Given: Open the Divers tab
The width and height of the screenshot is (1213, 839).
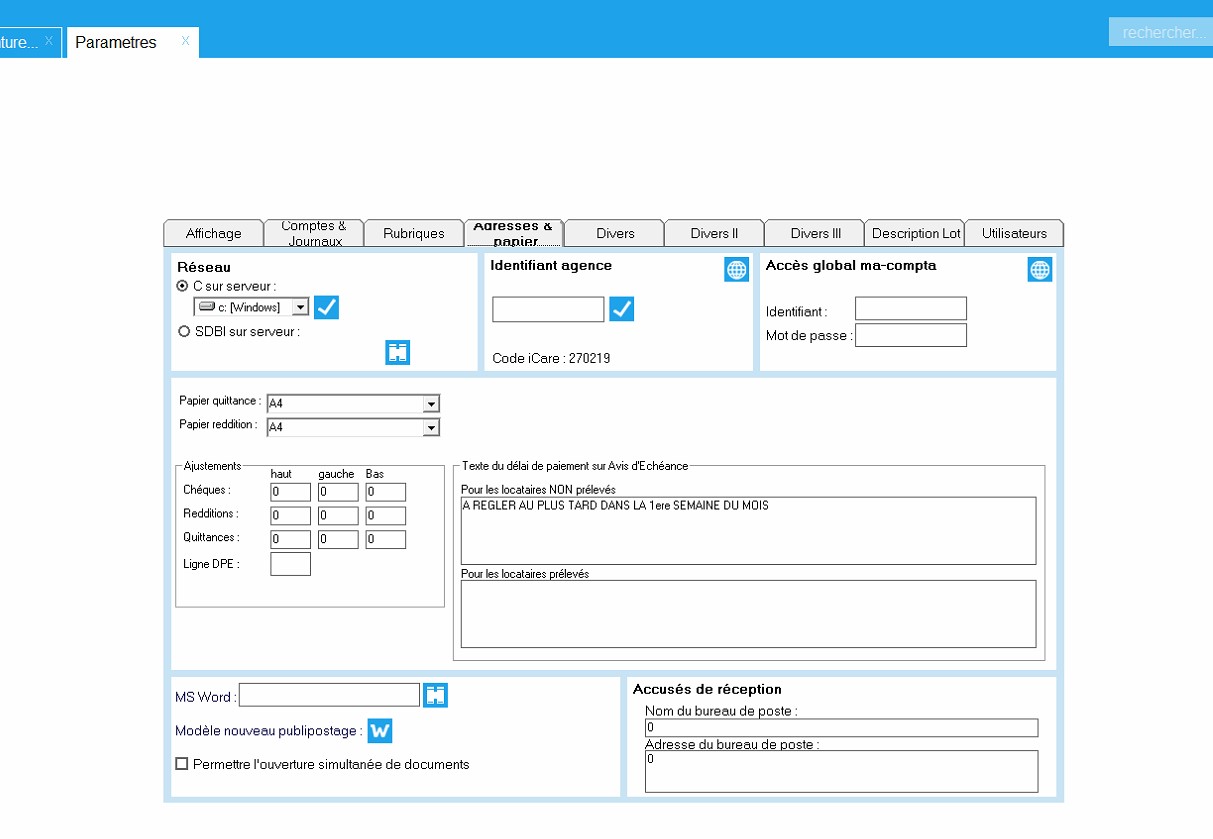Looking at the screenshot, I should (x=615, y=233).
